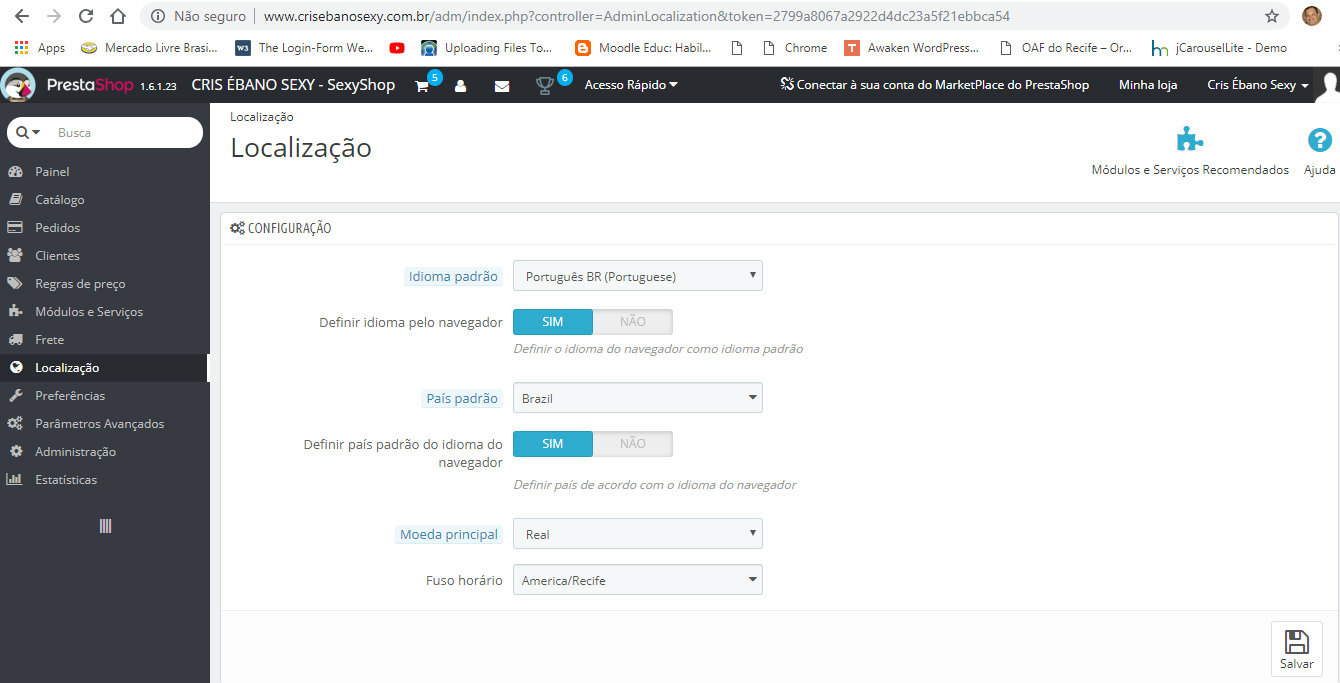Viewport: 1340px width, 683px height.
Task: Click Minha loja link
Action: click(x=1148, y=85)
